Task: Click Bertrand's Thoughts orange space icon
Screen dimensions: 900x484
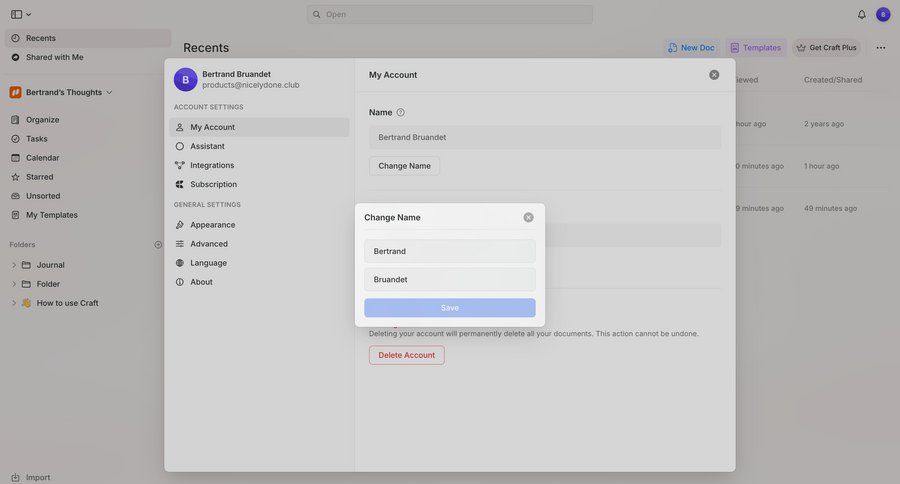Action: click(15, 92)
